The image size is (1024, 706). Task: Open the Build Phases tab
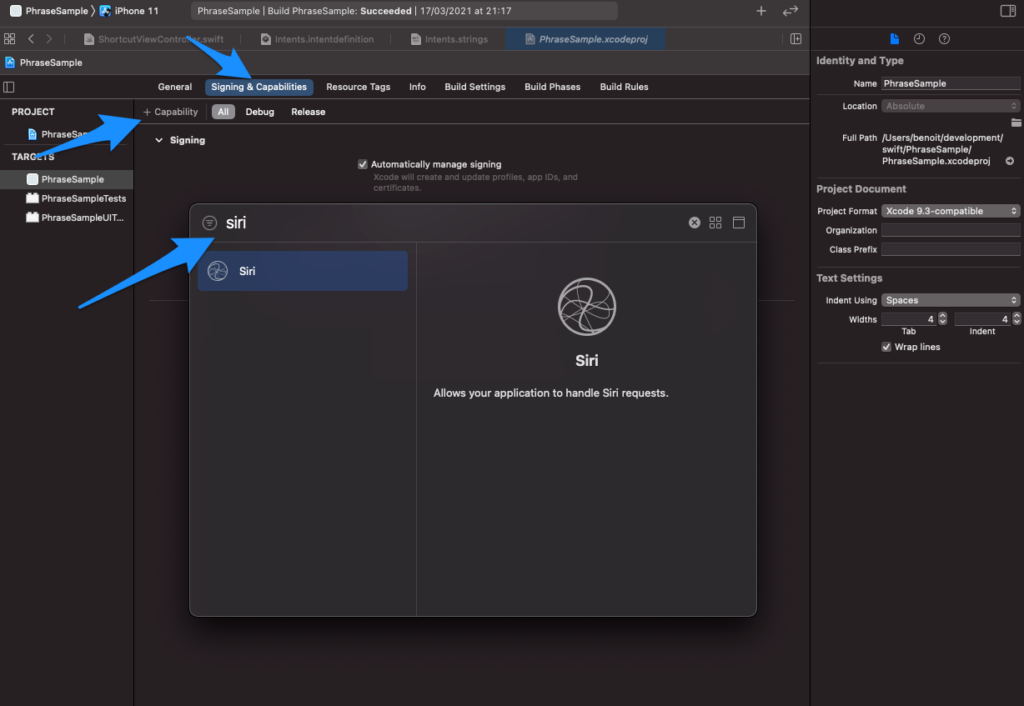(x=552, y=87)
